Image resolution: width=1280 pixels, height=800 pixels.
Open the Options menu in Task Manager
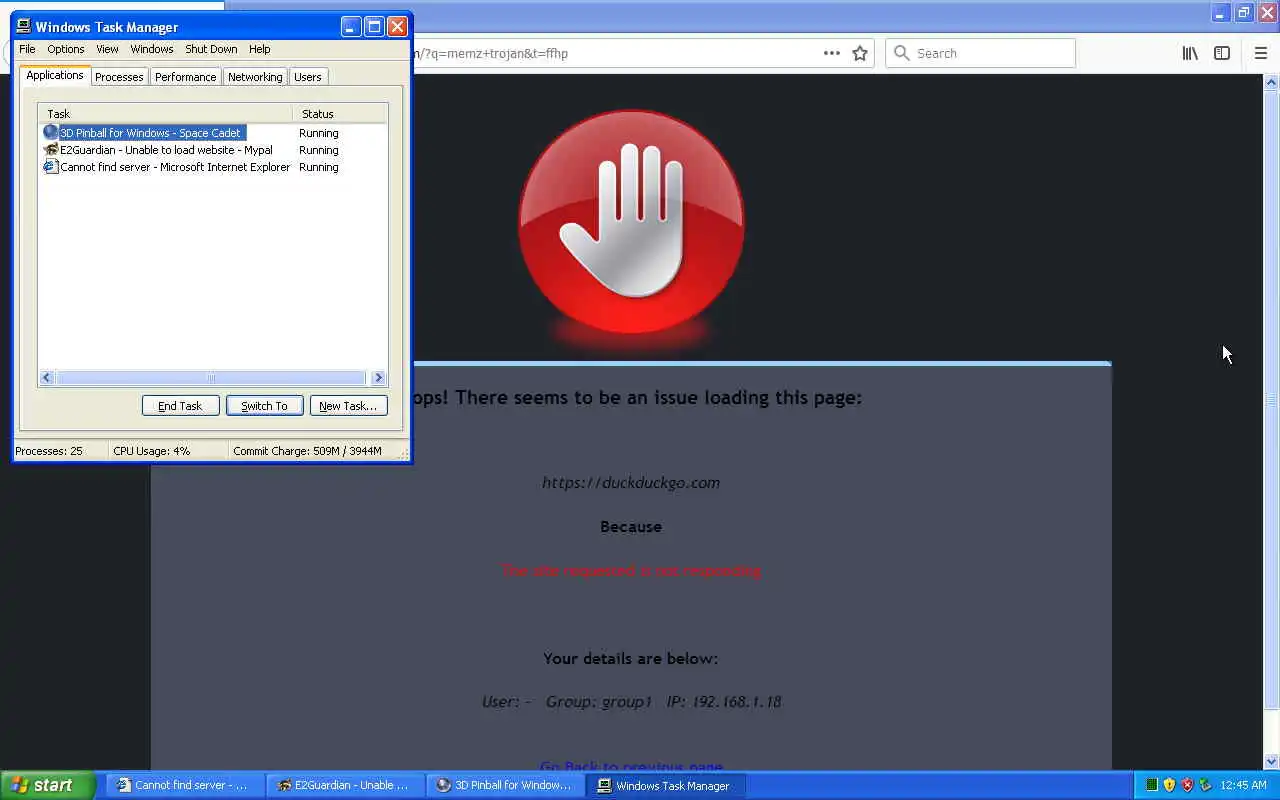click(66, 49)
